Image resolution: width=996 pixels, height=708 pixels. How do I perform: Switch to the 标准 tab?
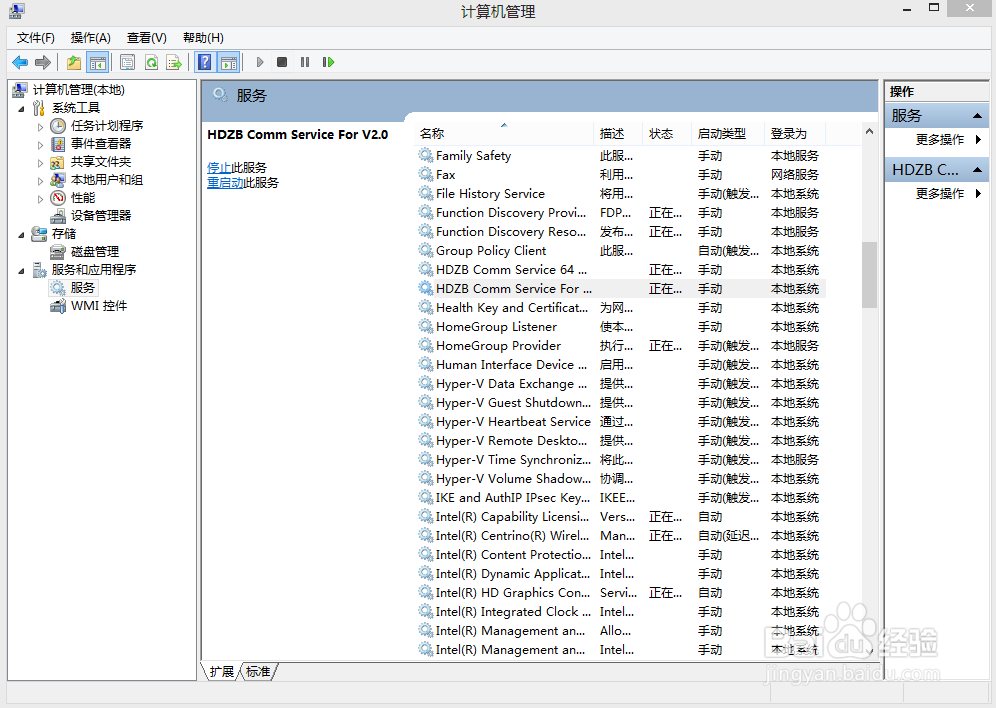tap(258, 672)
